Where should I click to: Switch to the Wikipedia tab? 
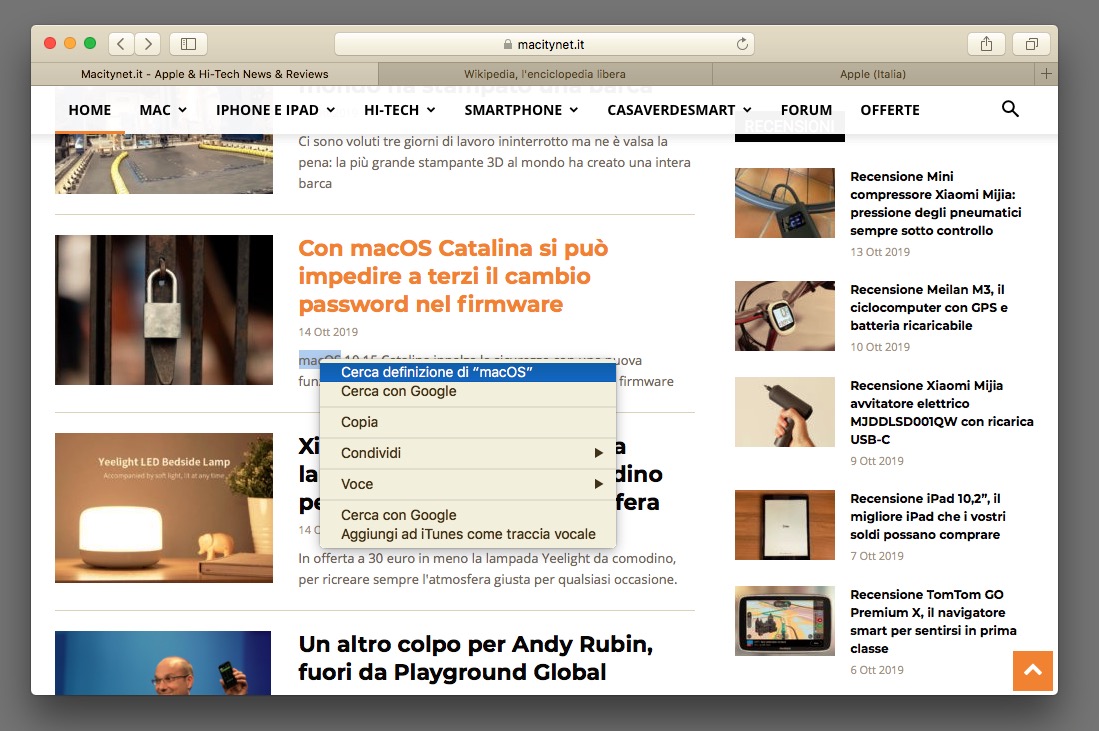(x=545, y=74)
